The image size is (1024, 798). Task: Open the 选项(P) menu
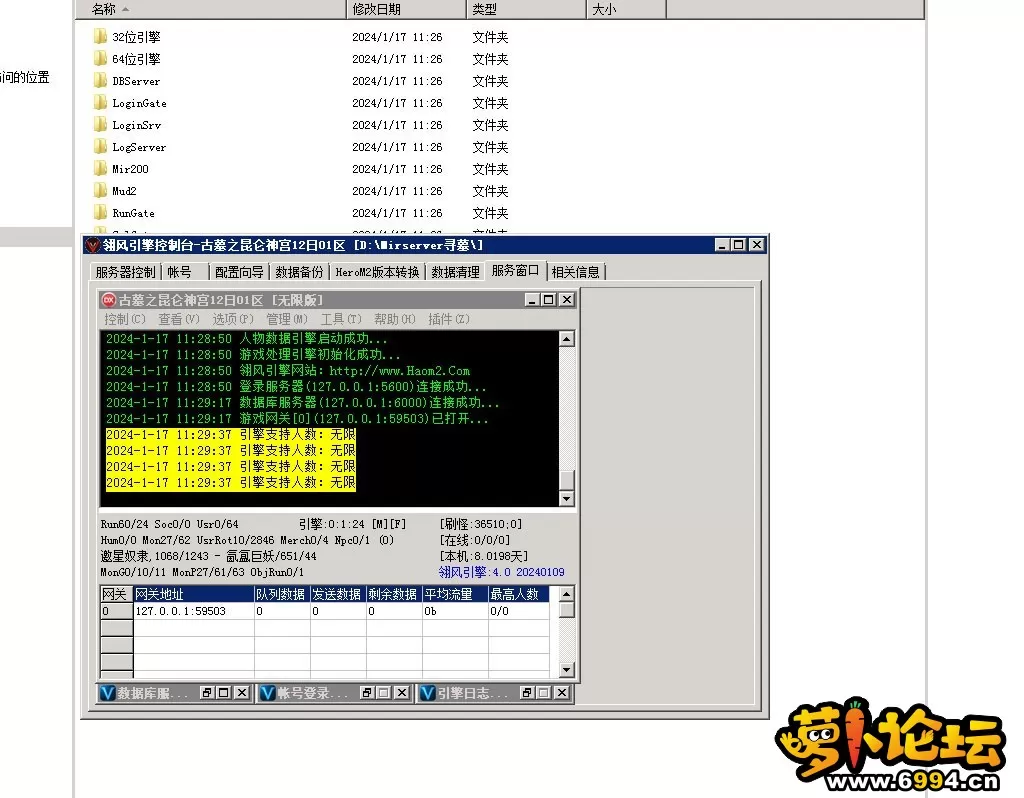(233, 319)
